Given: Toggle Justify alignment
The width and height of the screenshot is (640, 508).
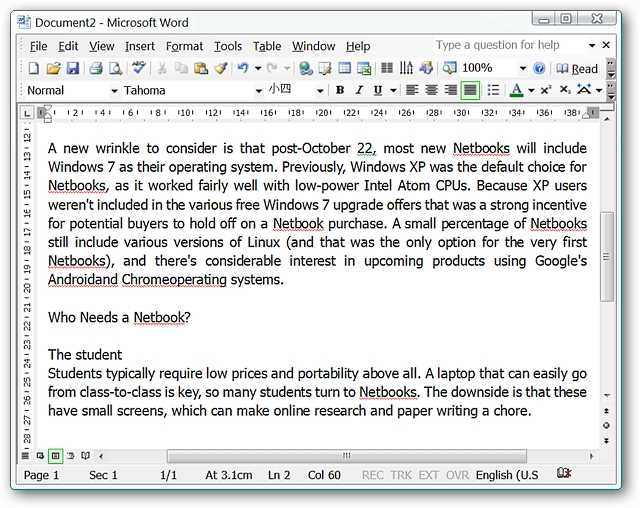Looking at the screenshot, I should tap(470, 90).
